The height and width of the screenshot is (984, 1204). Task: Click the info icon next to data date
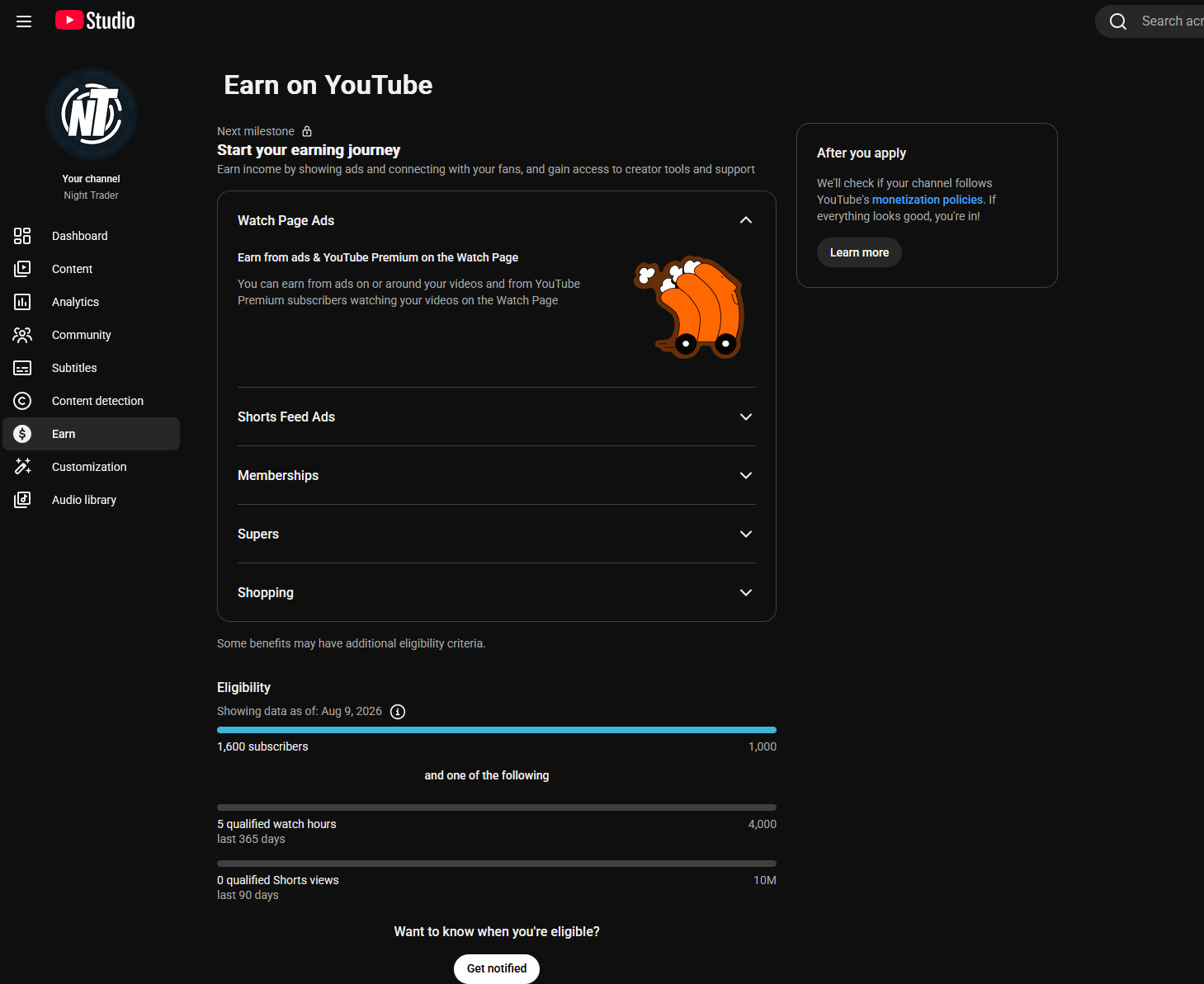398,712
